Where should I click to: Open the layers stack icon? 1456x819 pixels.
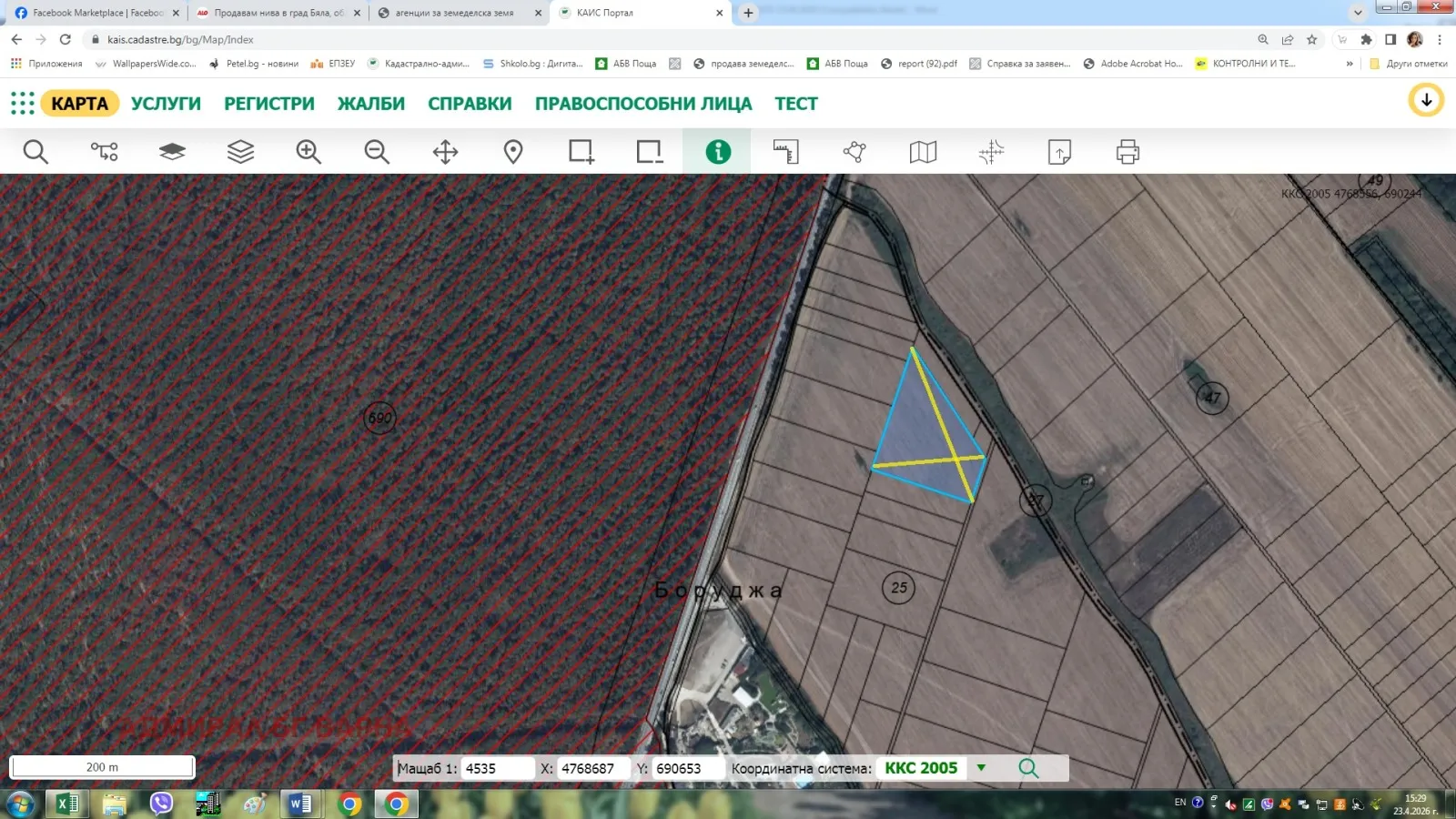[x=240, y=152]
